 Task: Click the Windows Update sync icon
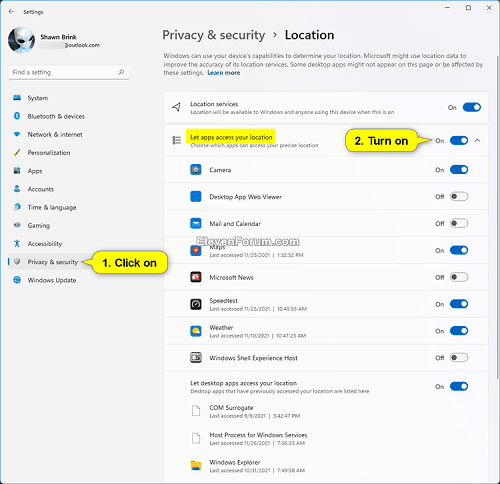17,280
